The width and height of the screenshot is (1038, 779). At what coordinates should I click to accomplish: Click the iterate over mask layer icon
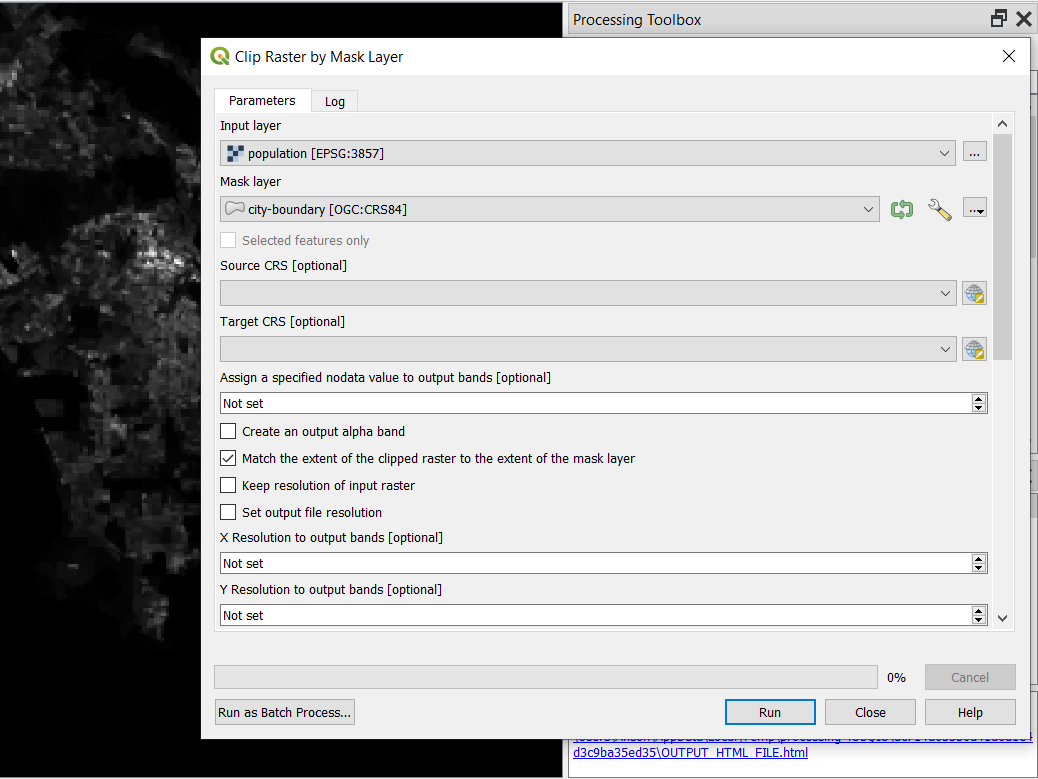click(901, 208)
